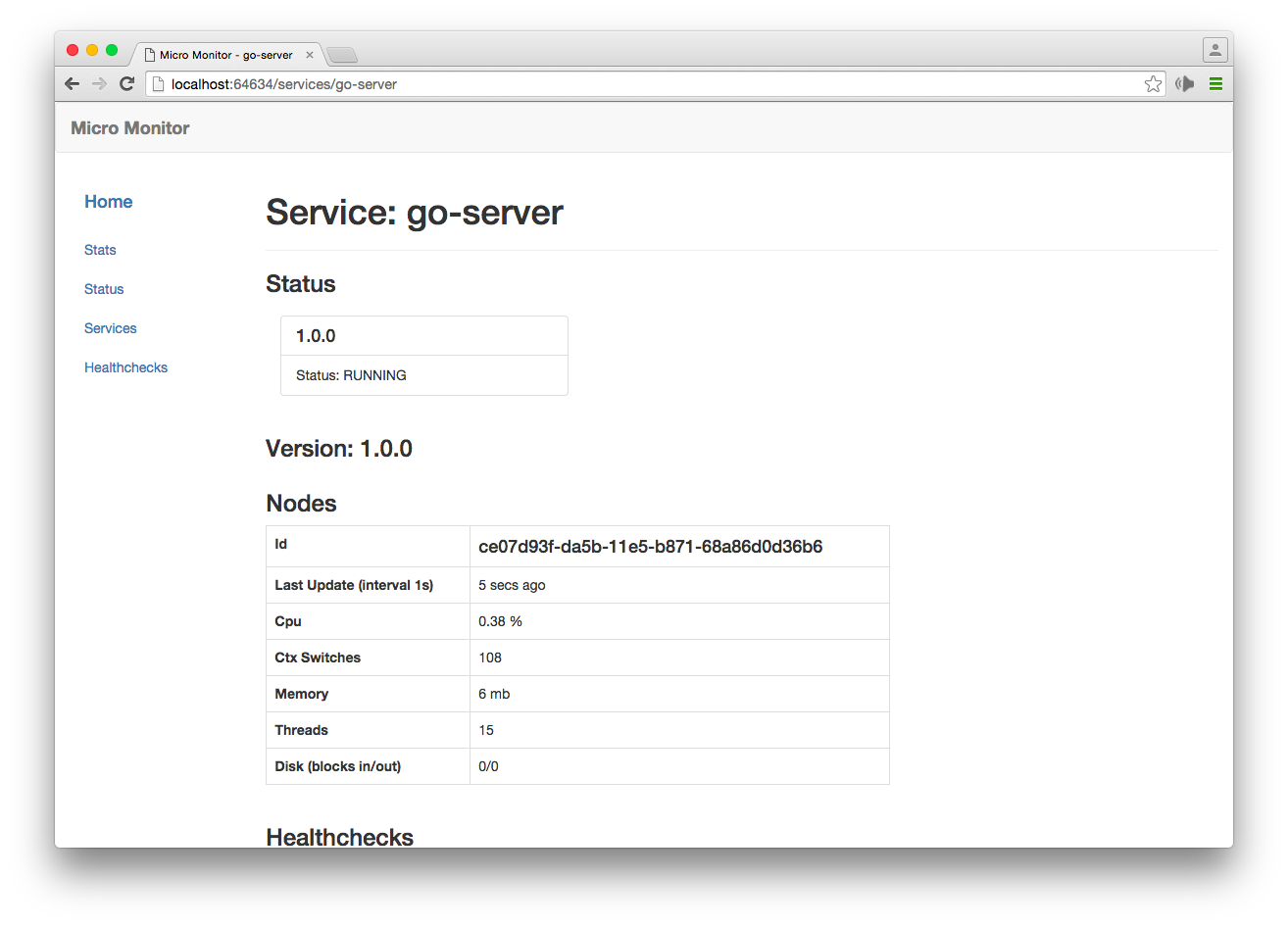Screen dimensions: 1288x926
Task: Click the 'Service: go-server' heading
Action: pos(415,213)
